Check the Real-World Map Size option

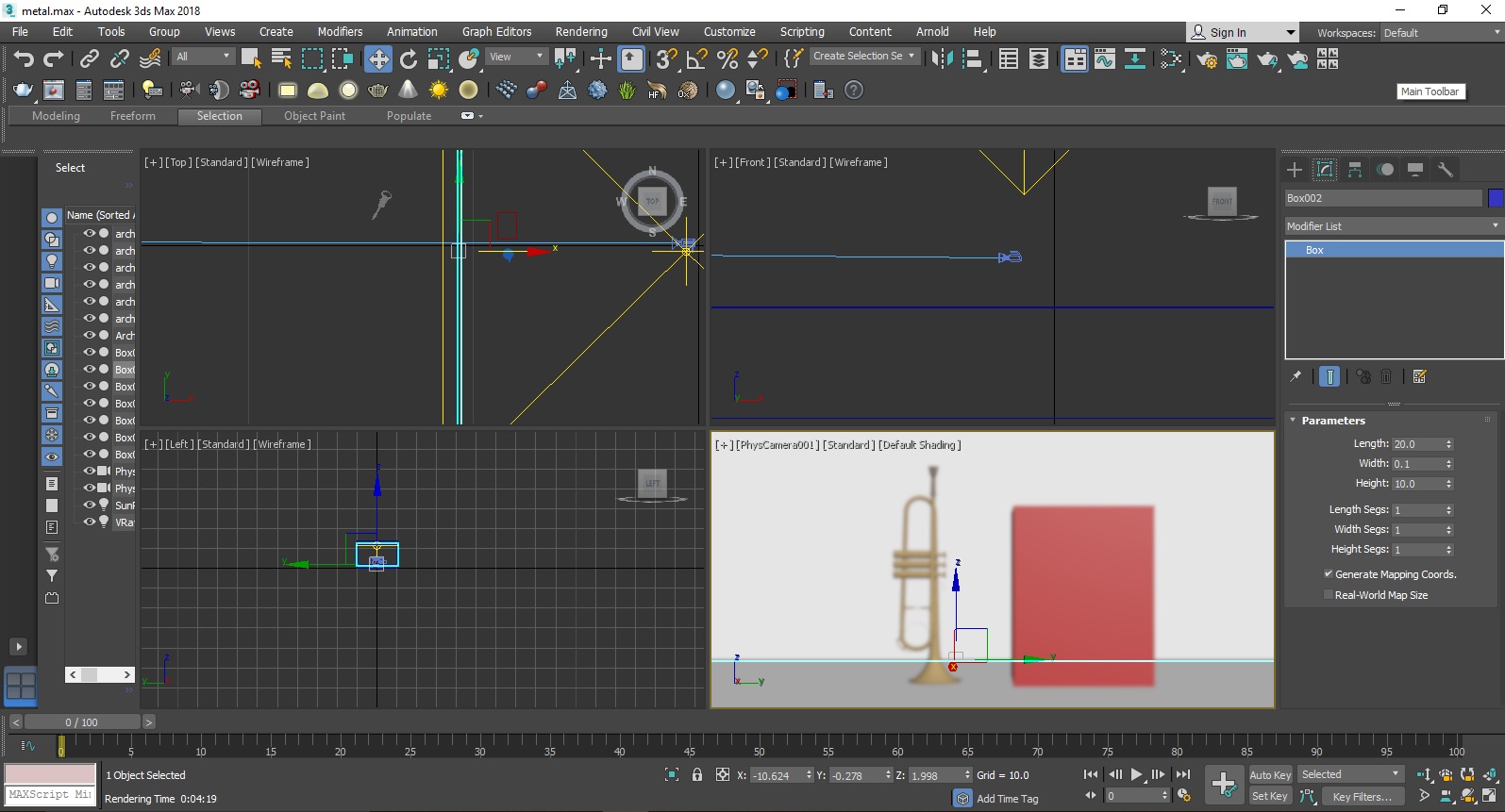point(1329,595)
